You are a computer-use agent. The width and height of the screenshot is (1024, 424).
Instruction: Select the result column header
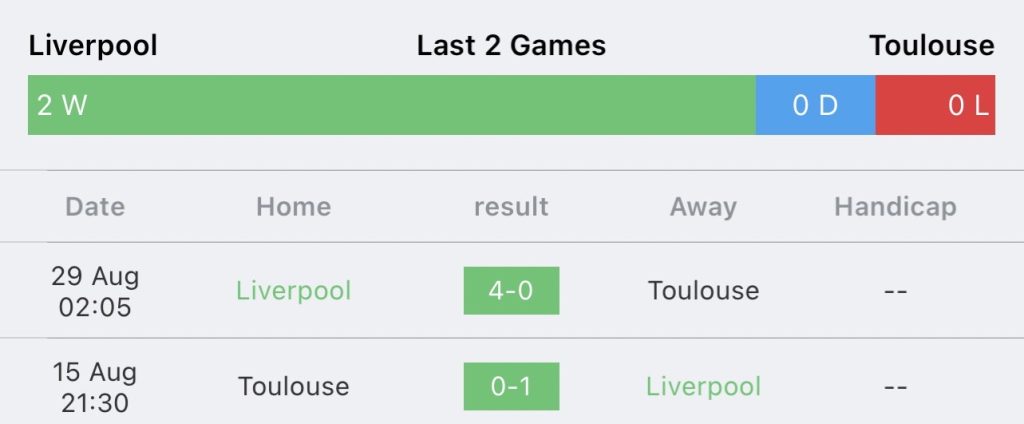click(x=511, y=206)
